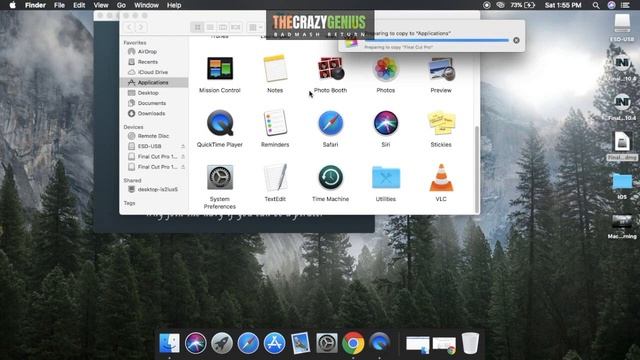Open the Edit menu
640x360 pixels.
click(79, 5)
